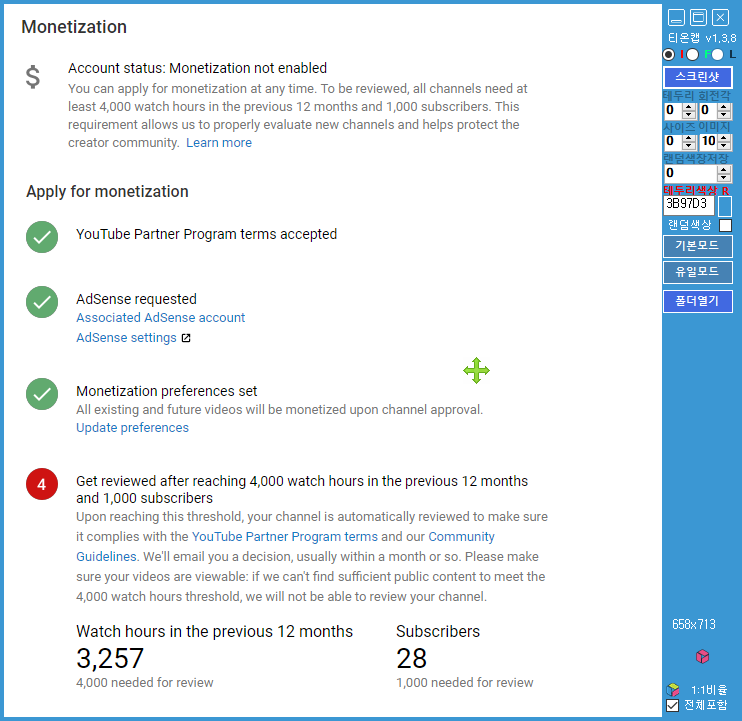Open YouTube Partner Program terms link
Image resolution: width=742 pixels, height=721 pixels.
point(285,536)
